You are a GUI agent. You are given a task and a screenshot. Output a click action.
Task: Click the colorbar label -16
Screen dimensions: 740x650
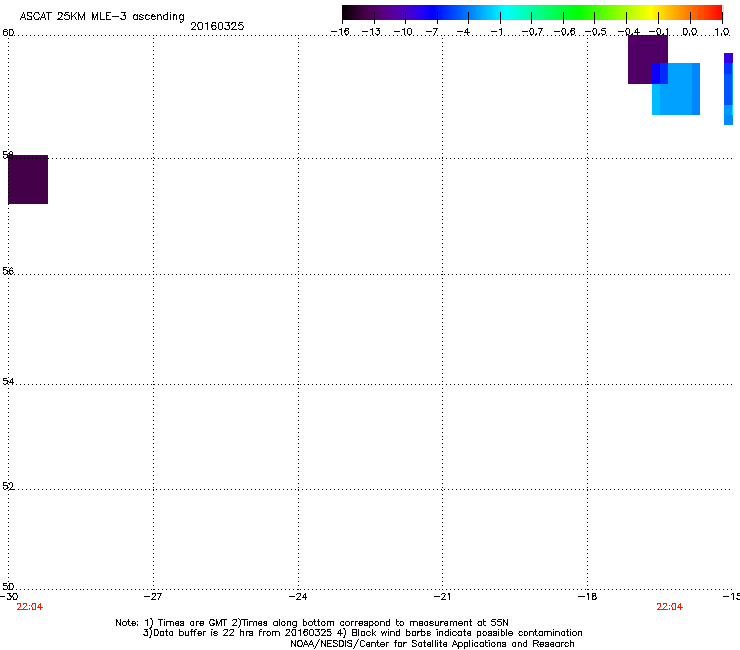tap(340, 32)
